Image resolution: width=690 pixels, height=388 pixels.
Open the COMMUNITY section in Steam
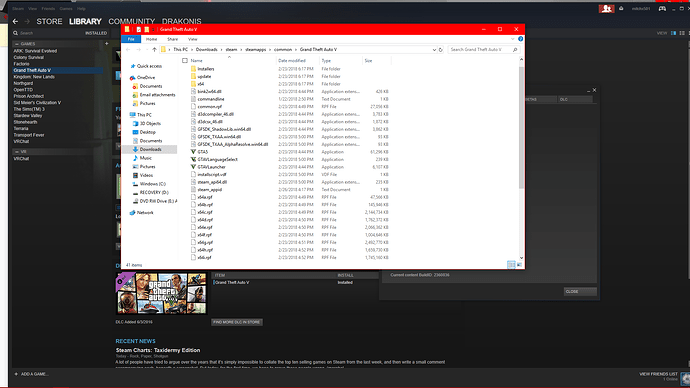[x=132, y=21]
